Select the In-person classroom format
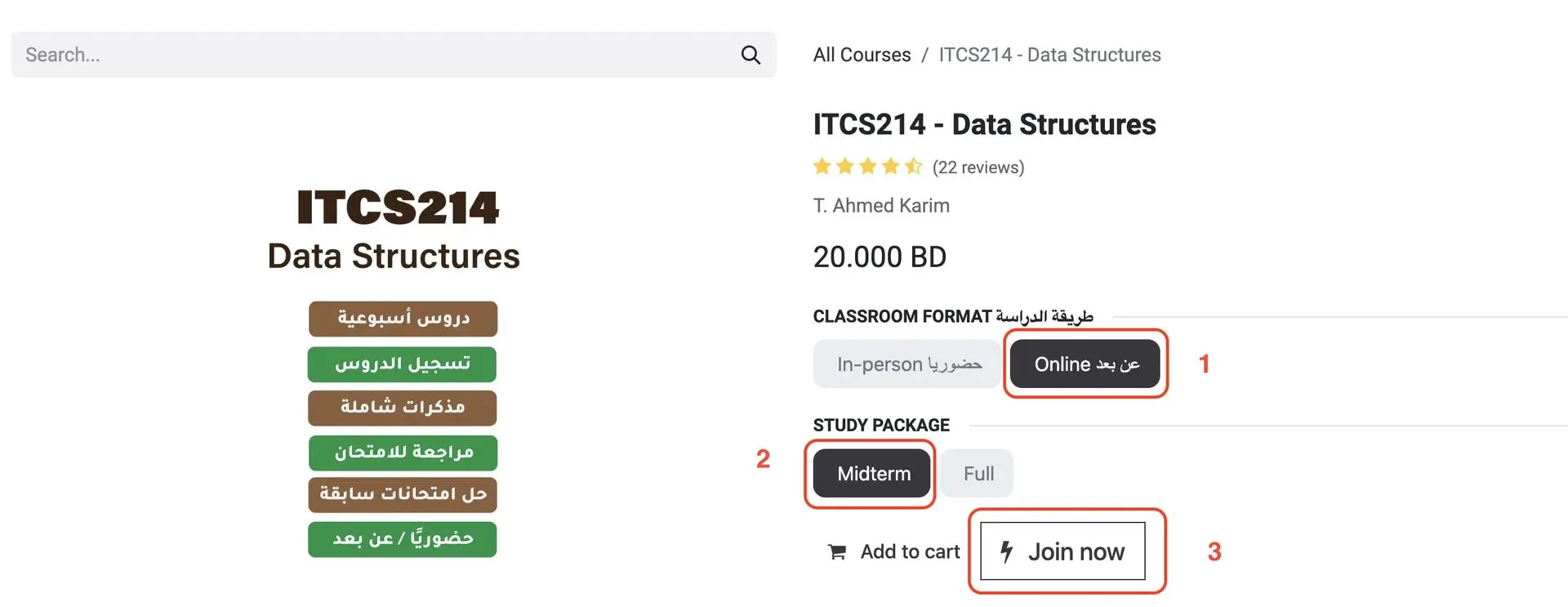Viewport: 1568px width, 607px height. click(x=907, y=364)
